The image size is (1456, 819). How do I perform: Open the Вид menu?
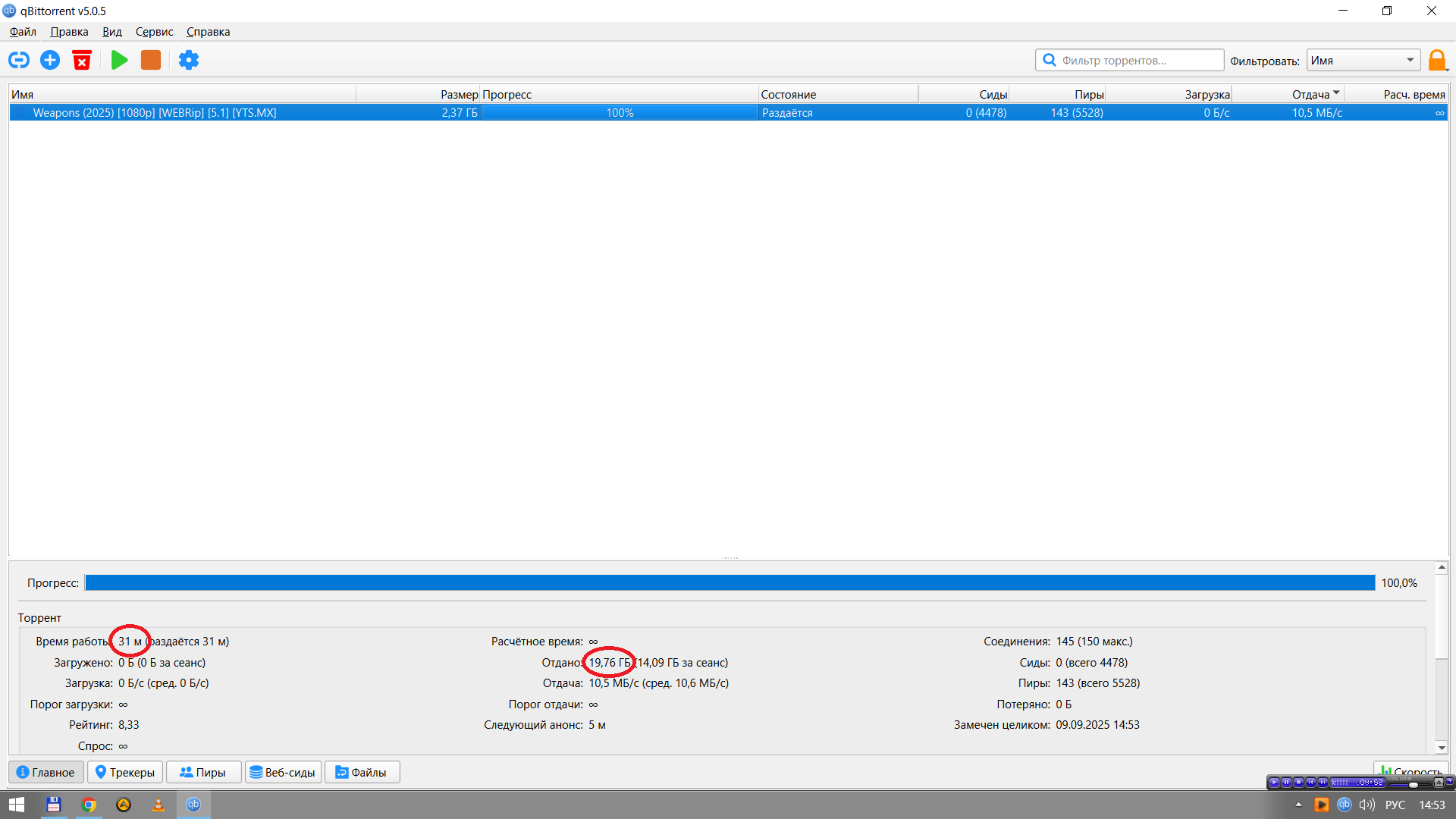[x=111, y=32]
